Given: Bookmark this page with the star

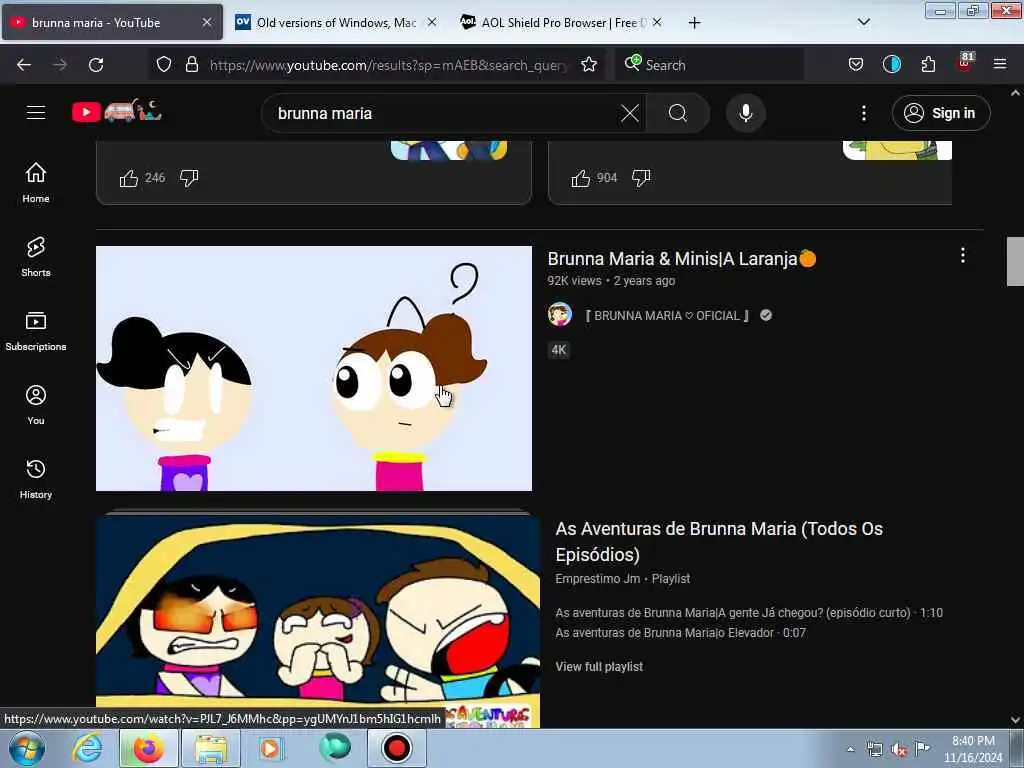Looking at the screenshot, I should pyautogui.click(x=589, y=64).
